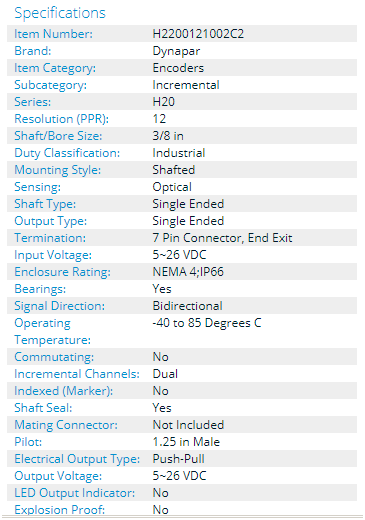Open the Enclosure Rating label
The height and width of the screenshot is (520, 365).
[62, 272]
